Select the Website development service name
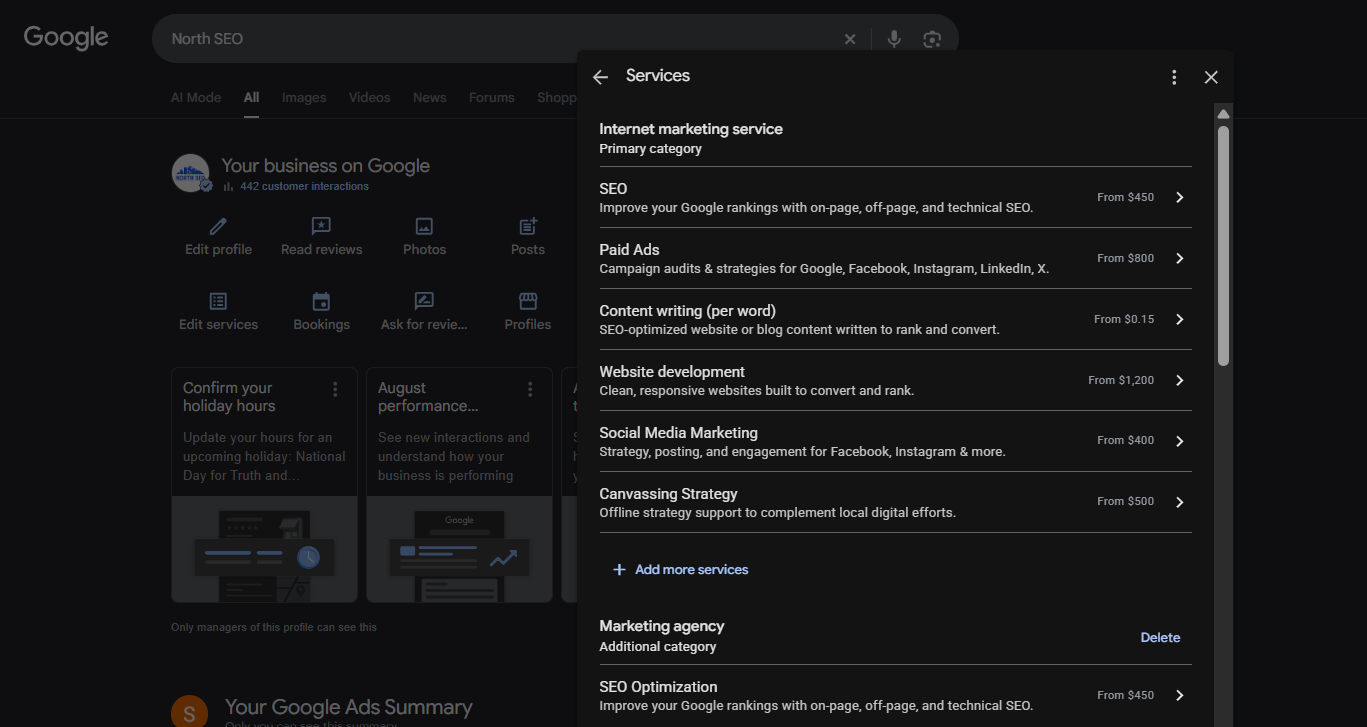The image size is (1367, 727). click(x=672, y=371)
